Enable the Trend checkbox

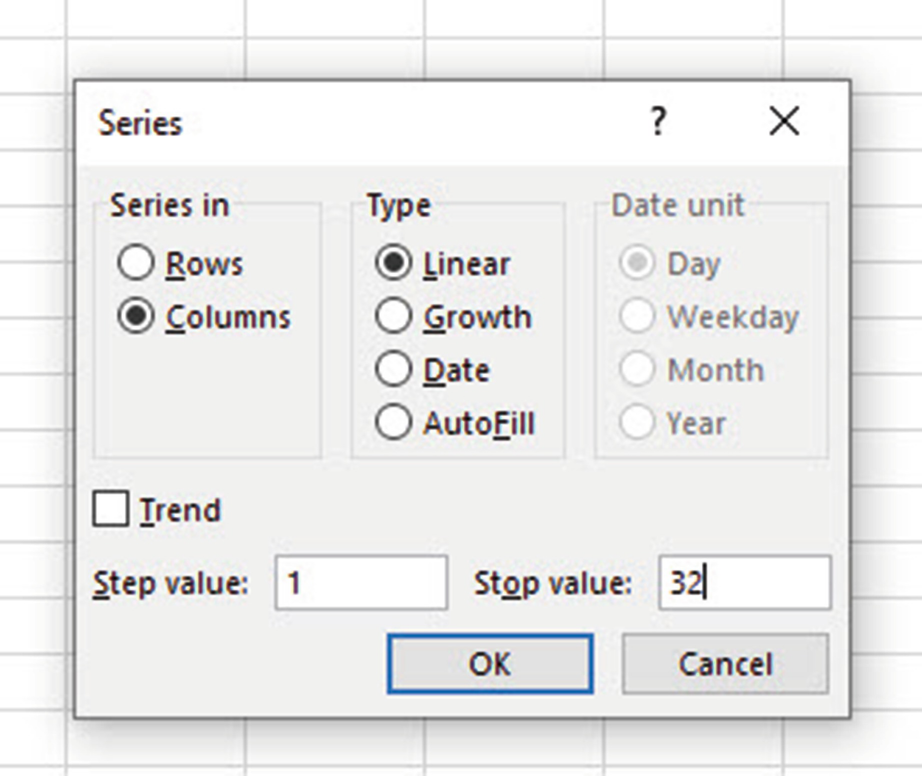point(111,510)
